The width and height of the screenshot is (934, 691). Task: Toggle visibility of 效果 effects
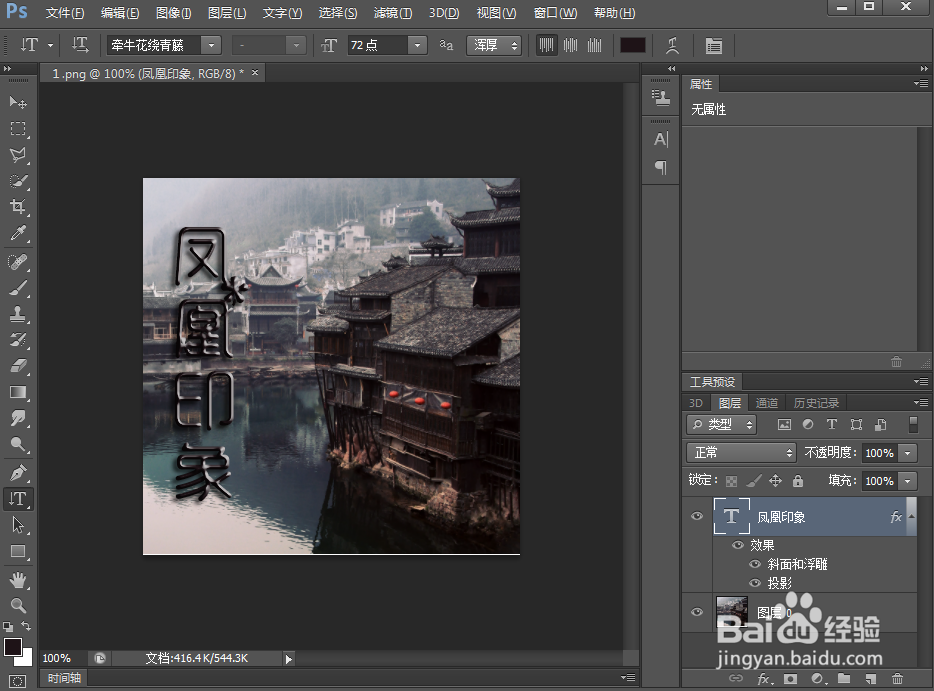point(738,545)
